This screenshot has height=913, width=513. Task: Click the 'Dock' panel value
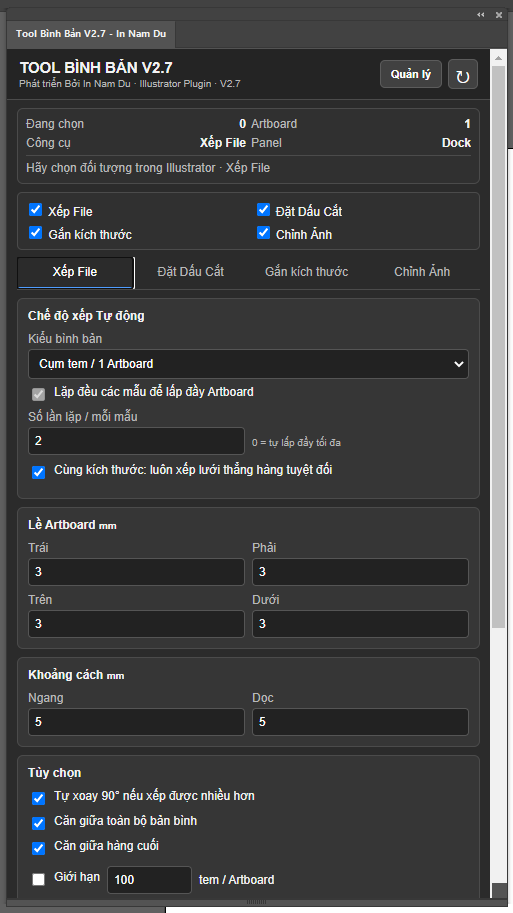pos(457,143)
